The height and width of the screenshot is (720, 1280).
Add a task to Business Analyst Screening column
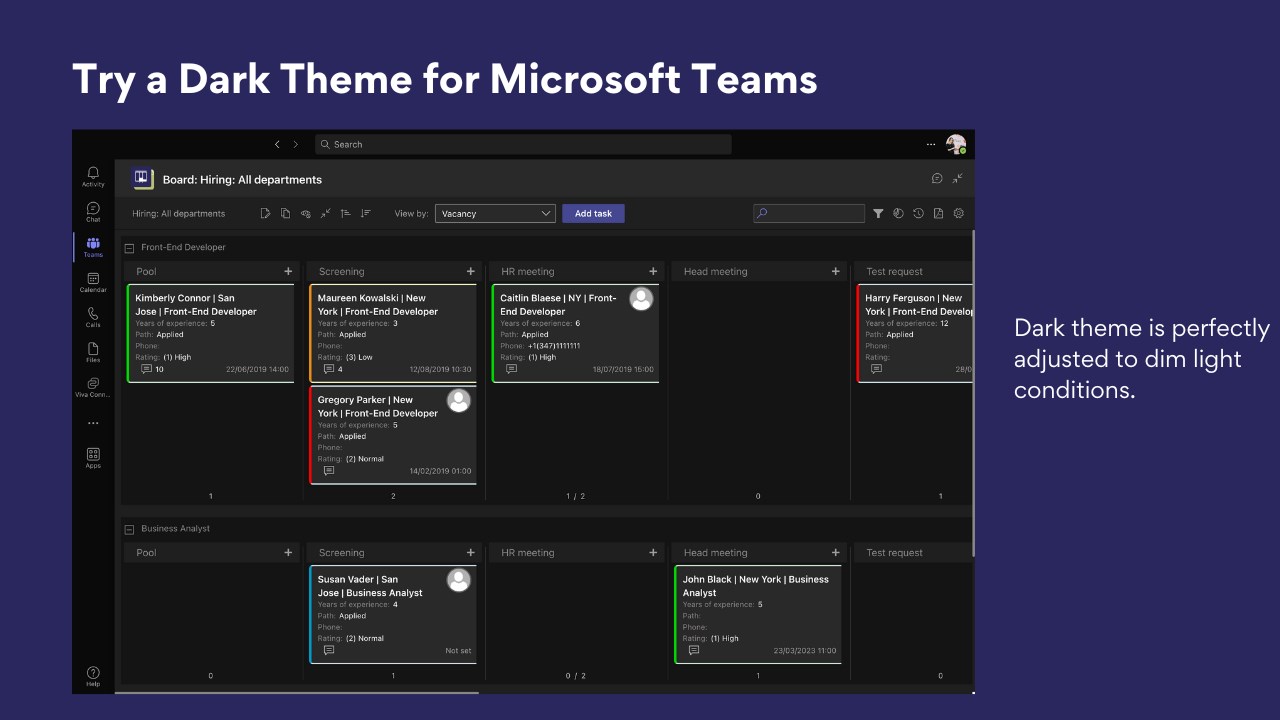point(471,552)
